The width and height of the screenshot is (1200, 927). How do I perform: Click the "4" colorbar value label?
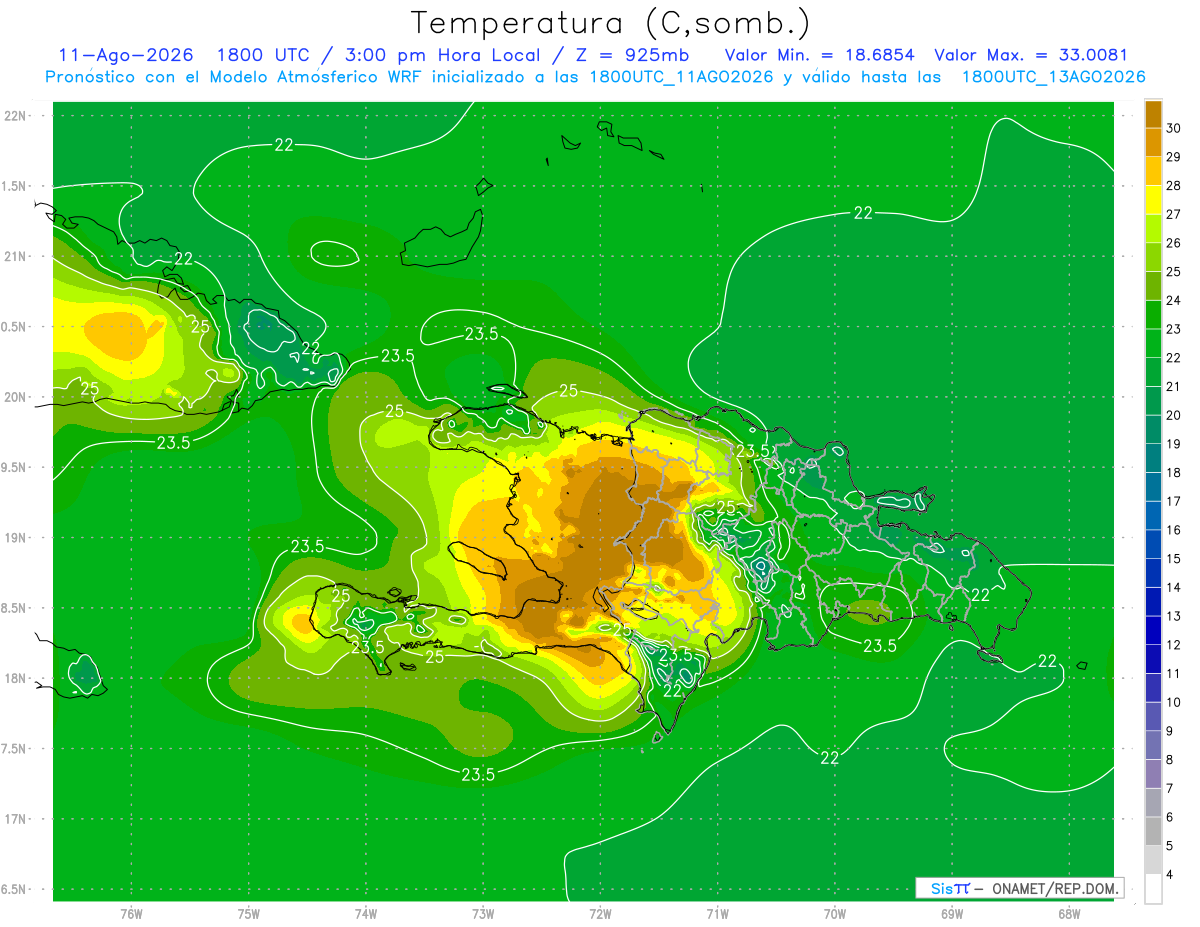[1170, 875]
